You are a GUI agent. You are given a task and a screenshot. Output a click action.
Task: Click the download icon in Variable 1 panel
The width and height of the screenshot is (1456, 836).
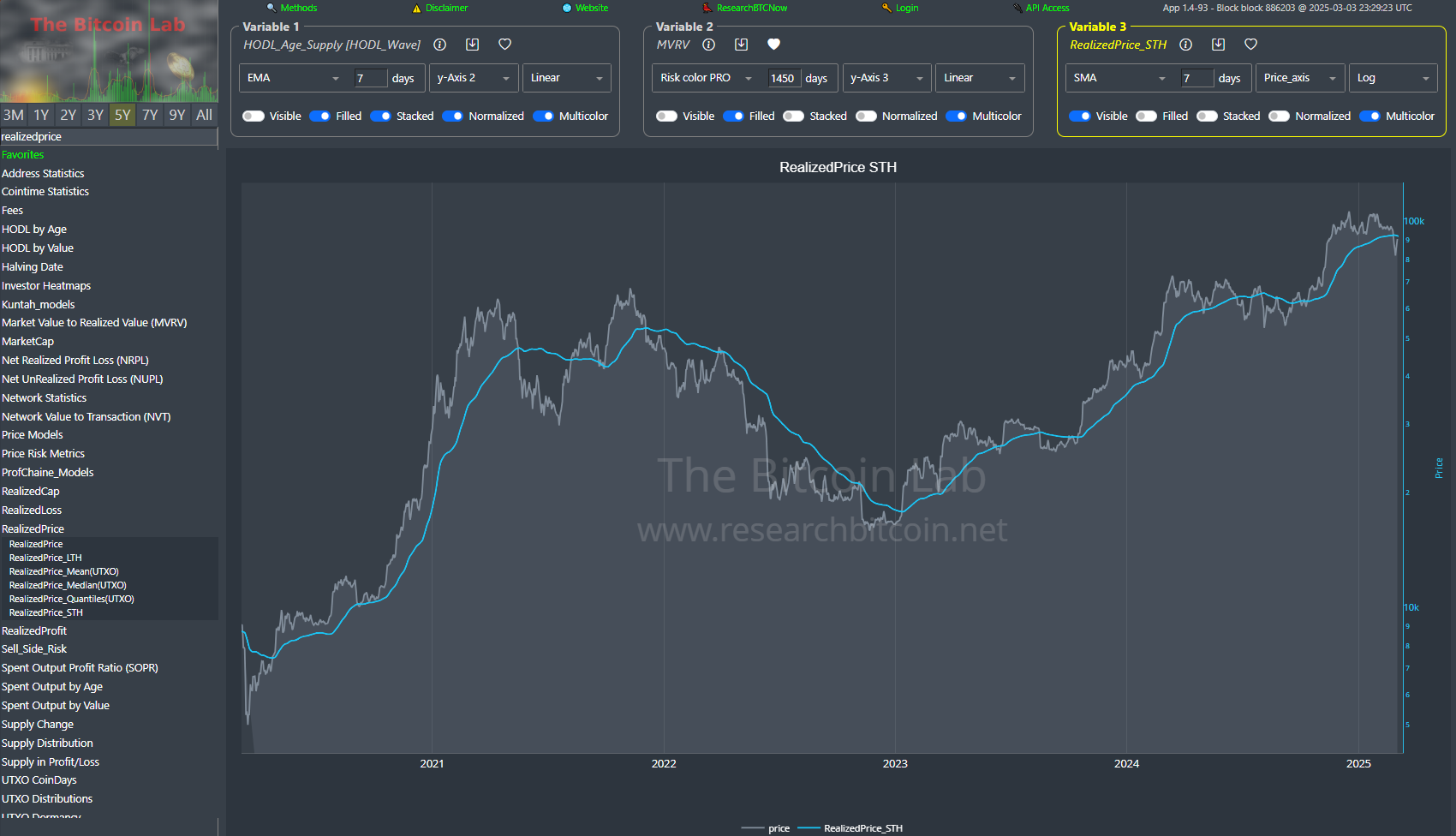[472, 45]
